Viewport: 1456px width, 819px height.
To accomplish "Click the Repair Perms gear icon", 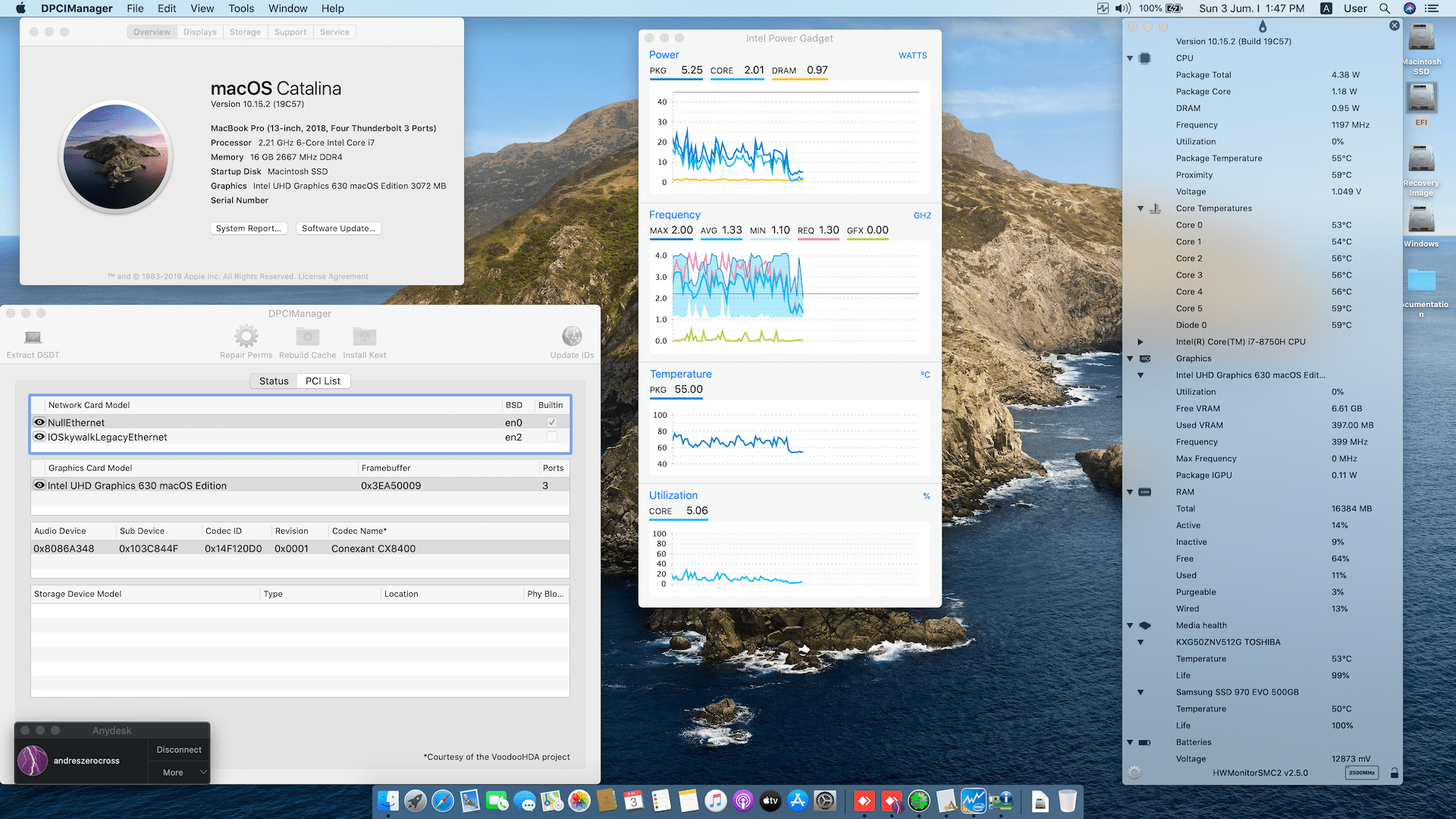I will click(246, 336).
